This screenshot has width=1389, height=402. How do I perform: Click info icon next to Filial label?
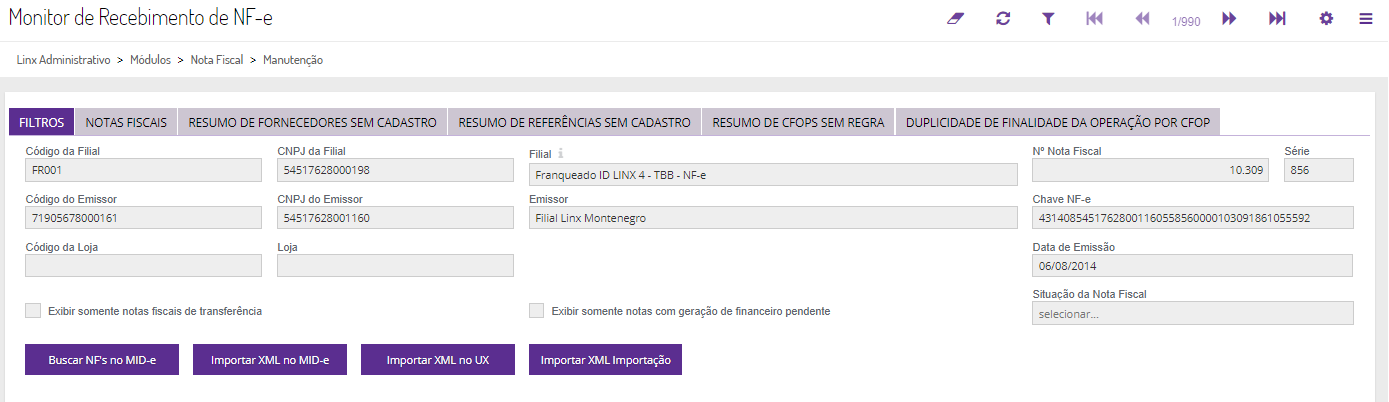click(x=561, y=154)
